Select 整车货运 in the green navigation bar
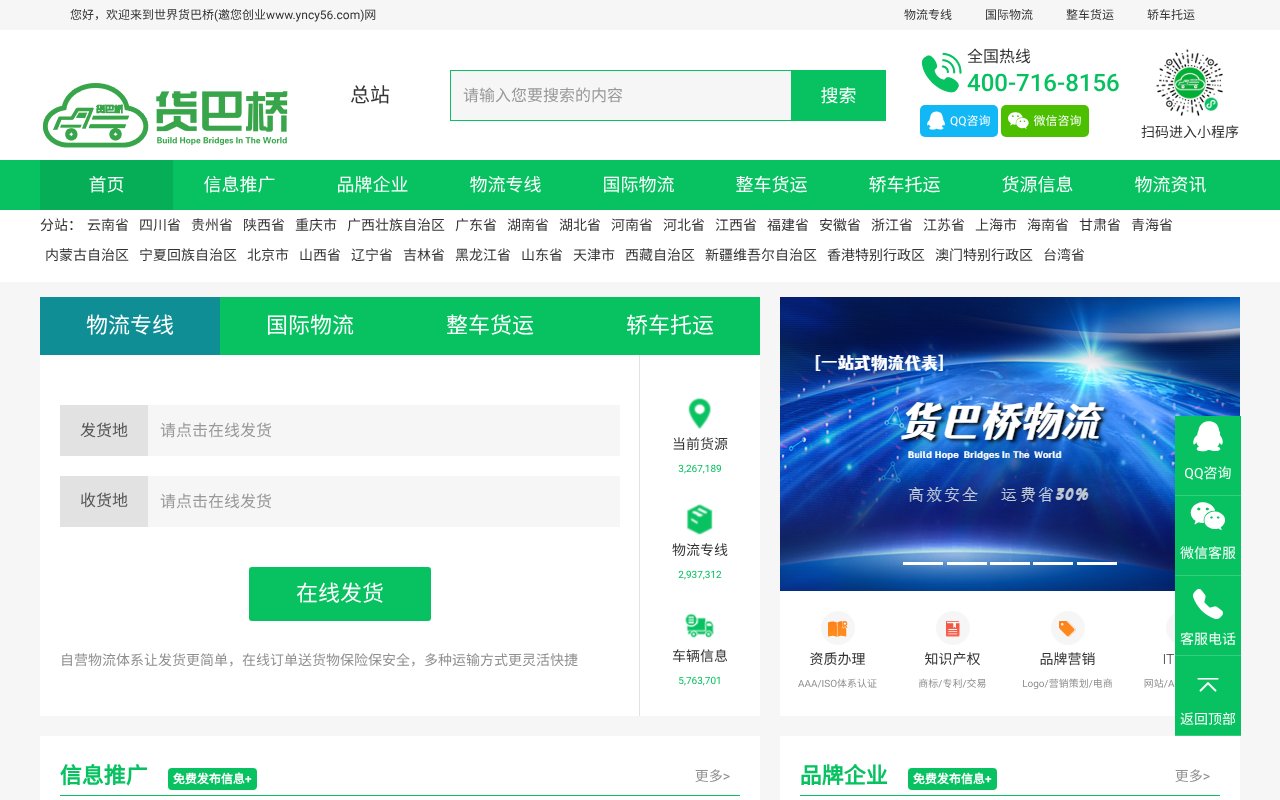 pyautogui.click(x=771, y=185)
